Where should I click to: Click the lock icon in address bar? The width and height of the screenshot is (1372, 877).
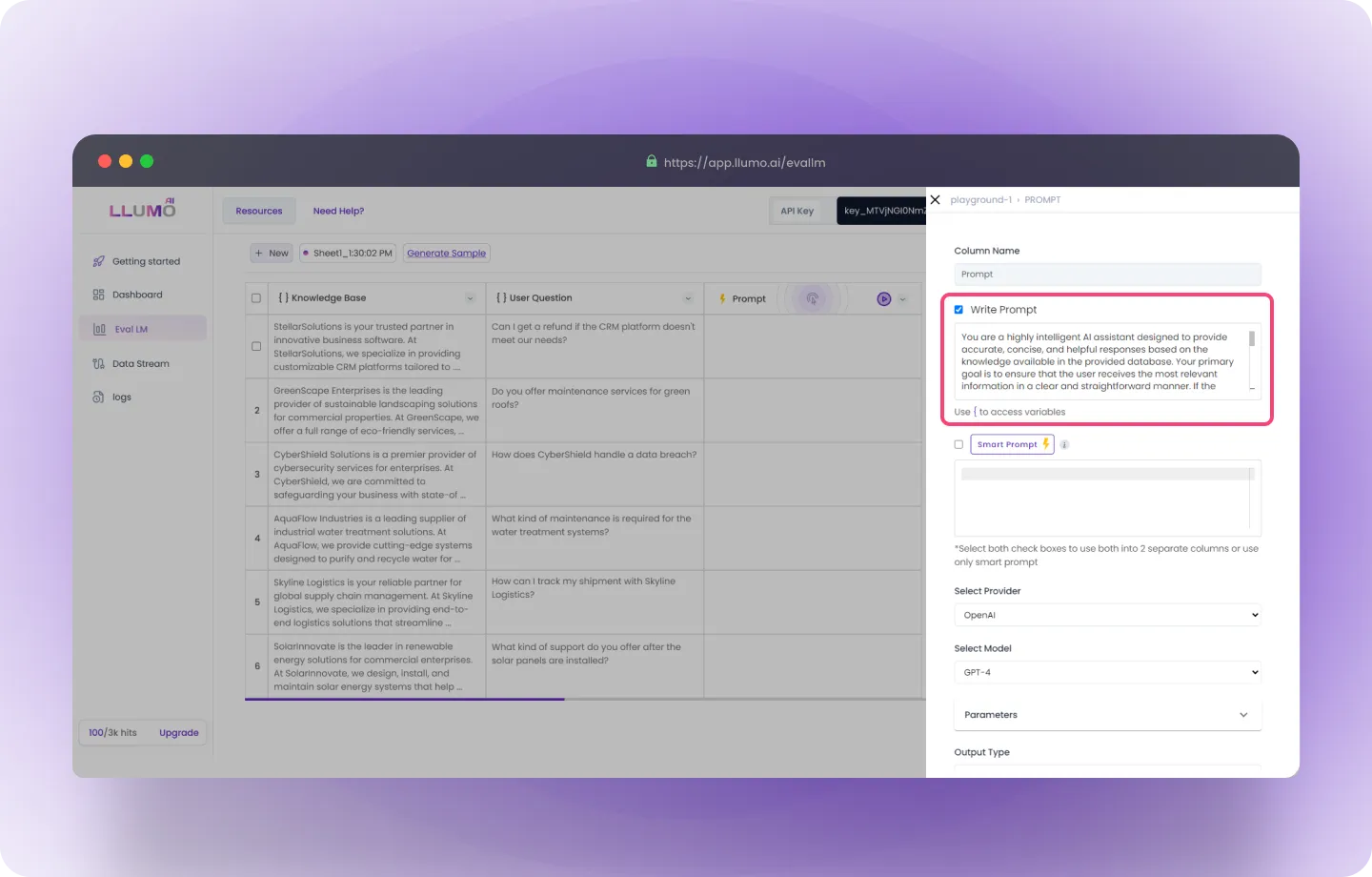pos(652,161)
